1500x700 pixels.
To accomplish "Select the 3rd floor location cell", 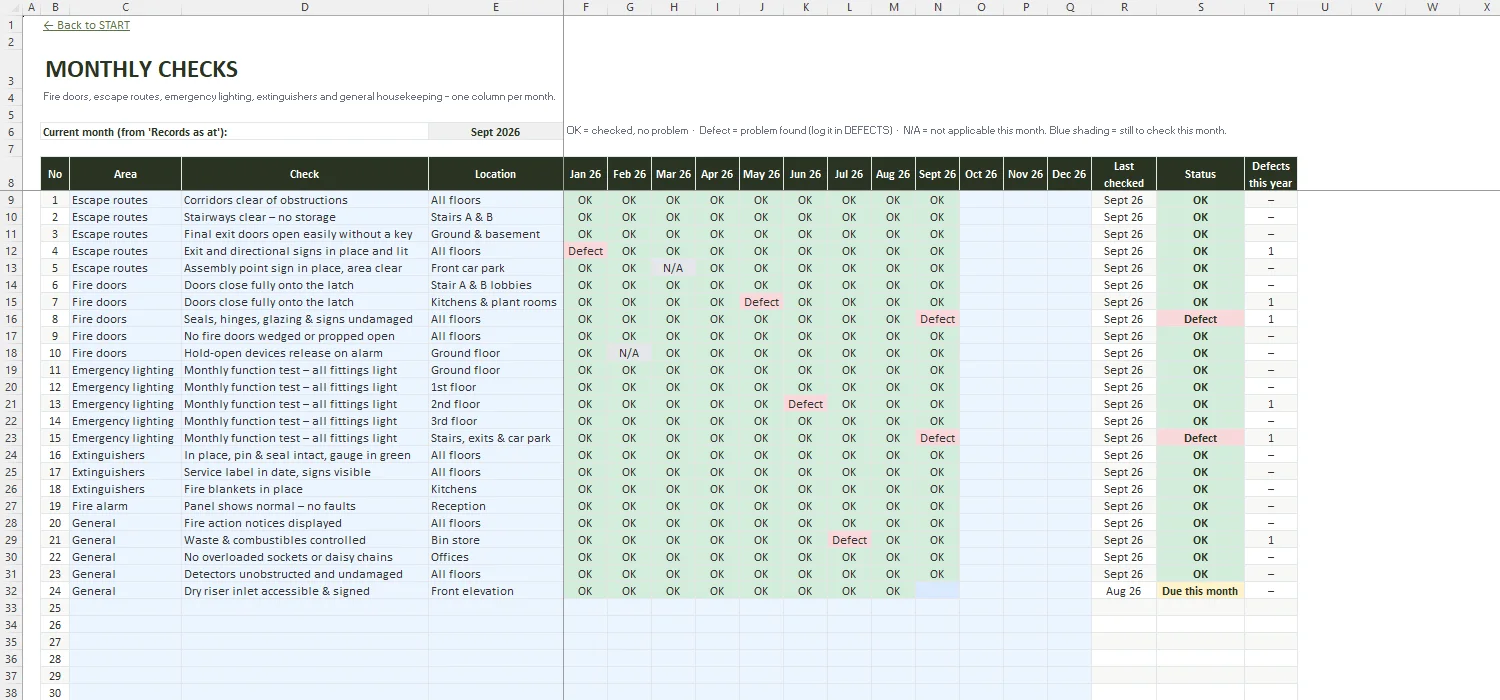I will (496, 421).
